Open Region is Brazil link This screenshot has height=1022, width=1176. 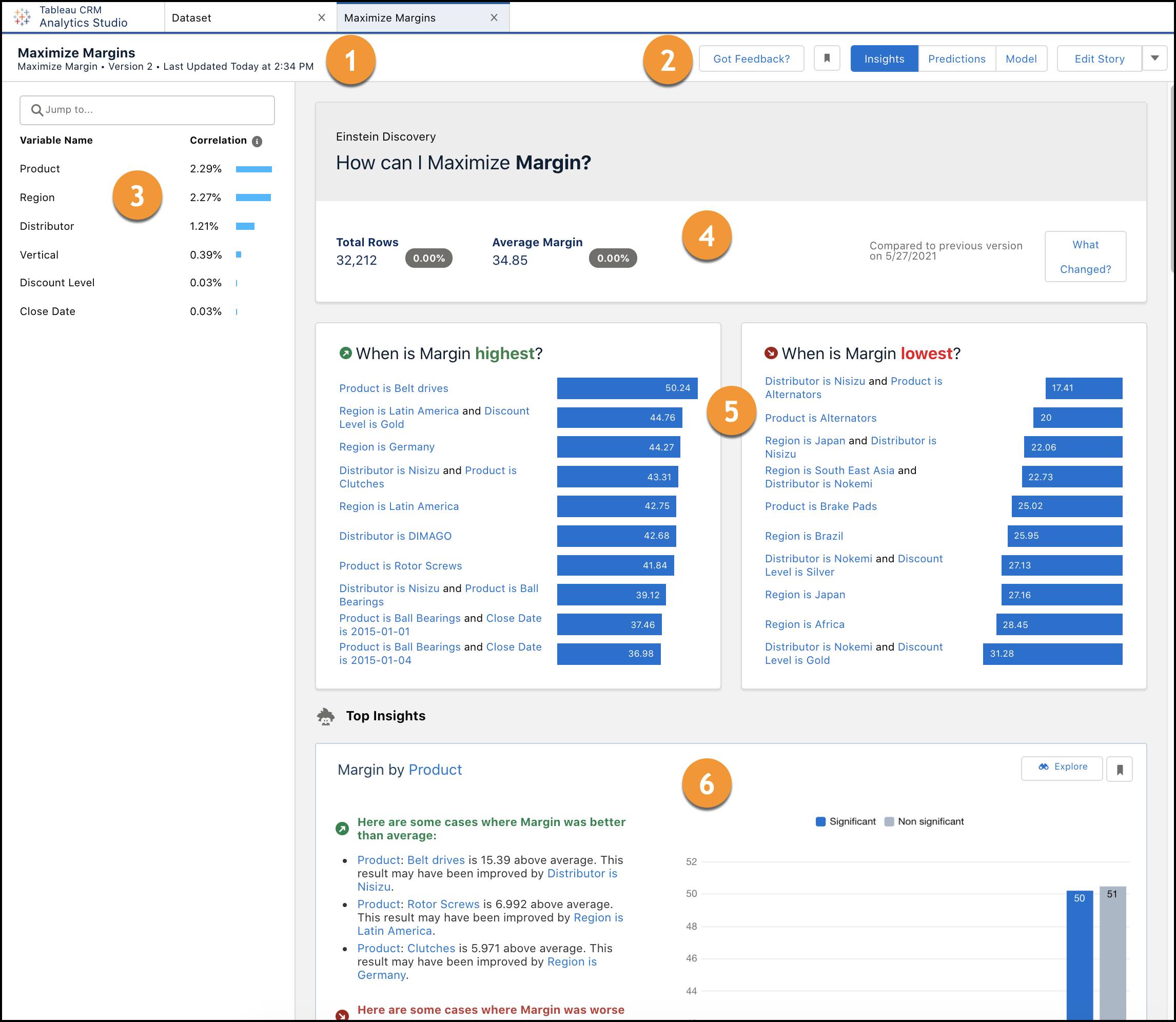(x=803, y=536)
